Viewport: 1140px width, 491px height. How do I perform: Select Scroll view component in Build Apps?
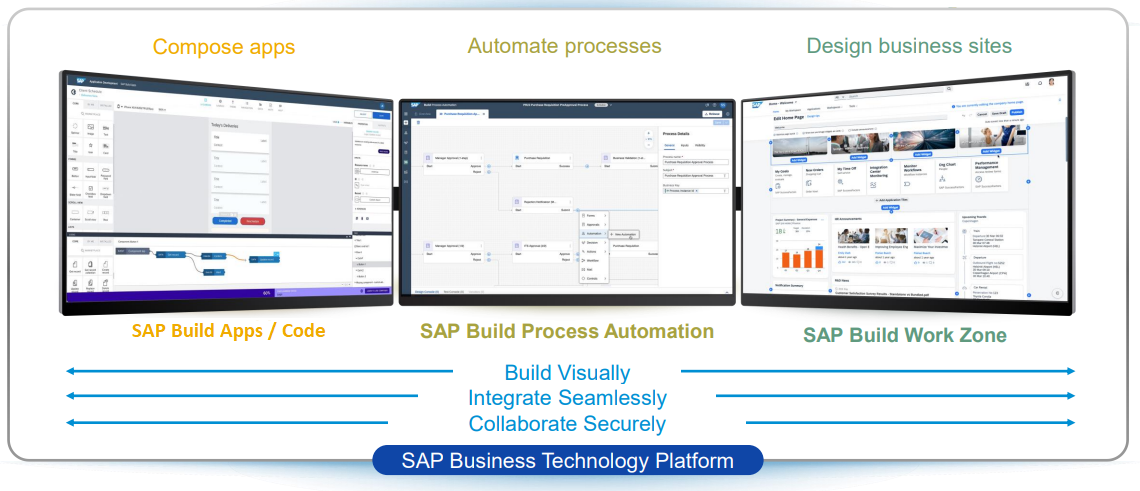[90, 215]
